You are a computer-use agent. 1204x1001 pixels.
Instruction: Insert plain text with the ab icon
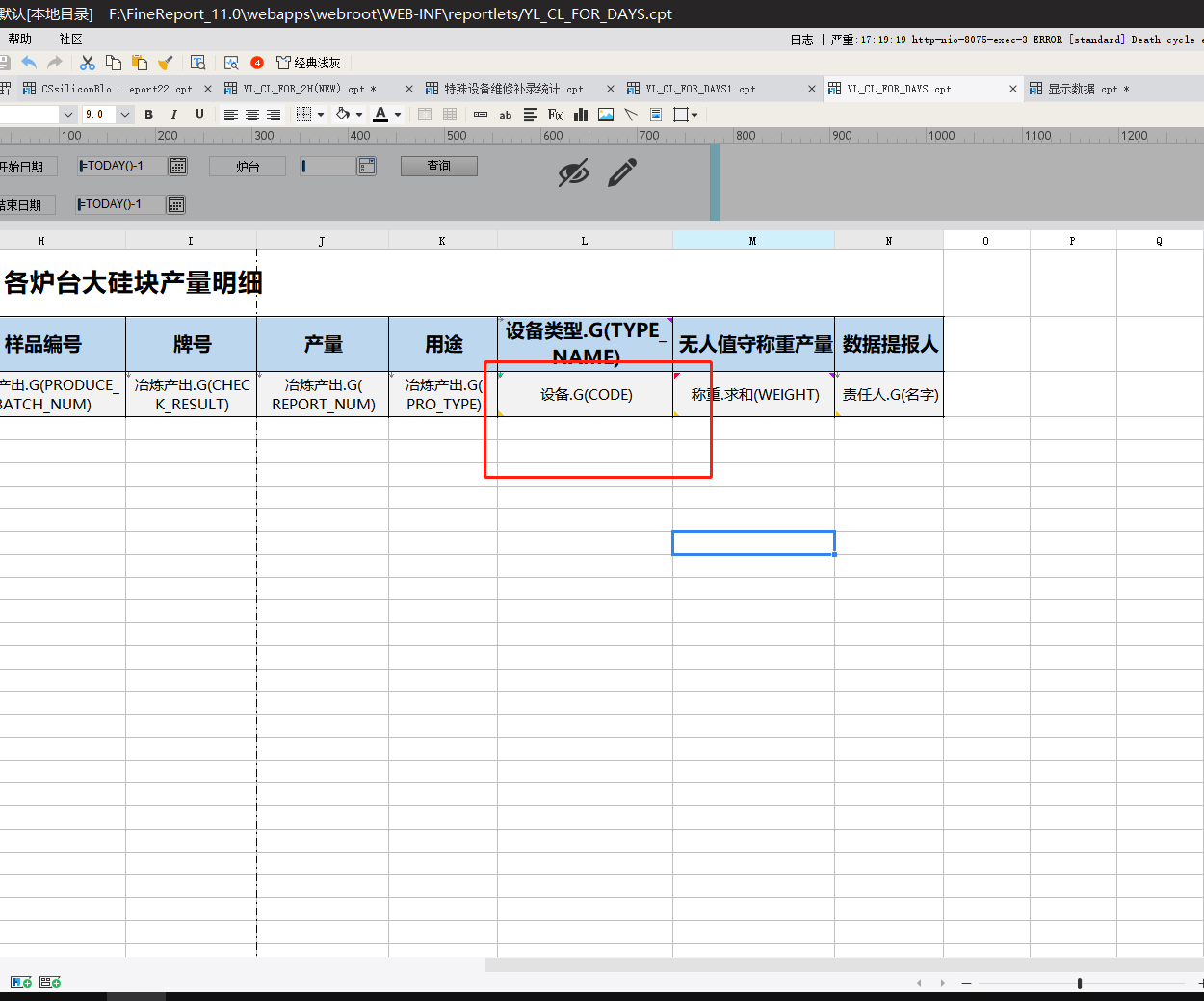506,115
